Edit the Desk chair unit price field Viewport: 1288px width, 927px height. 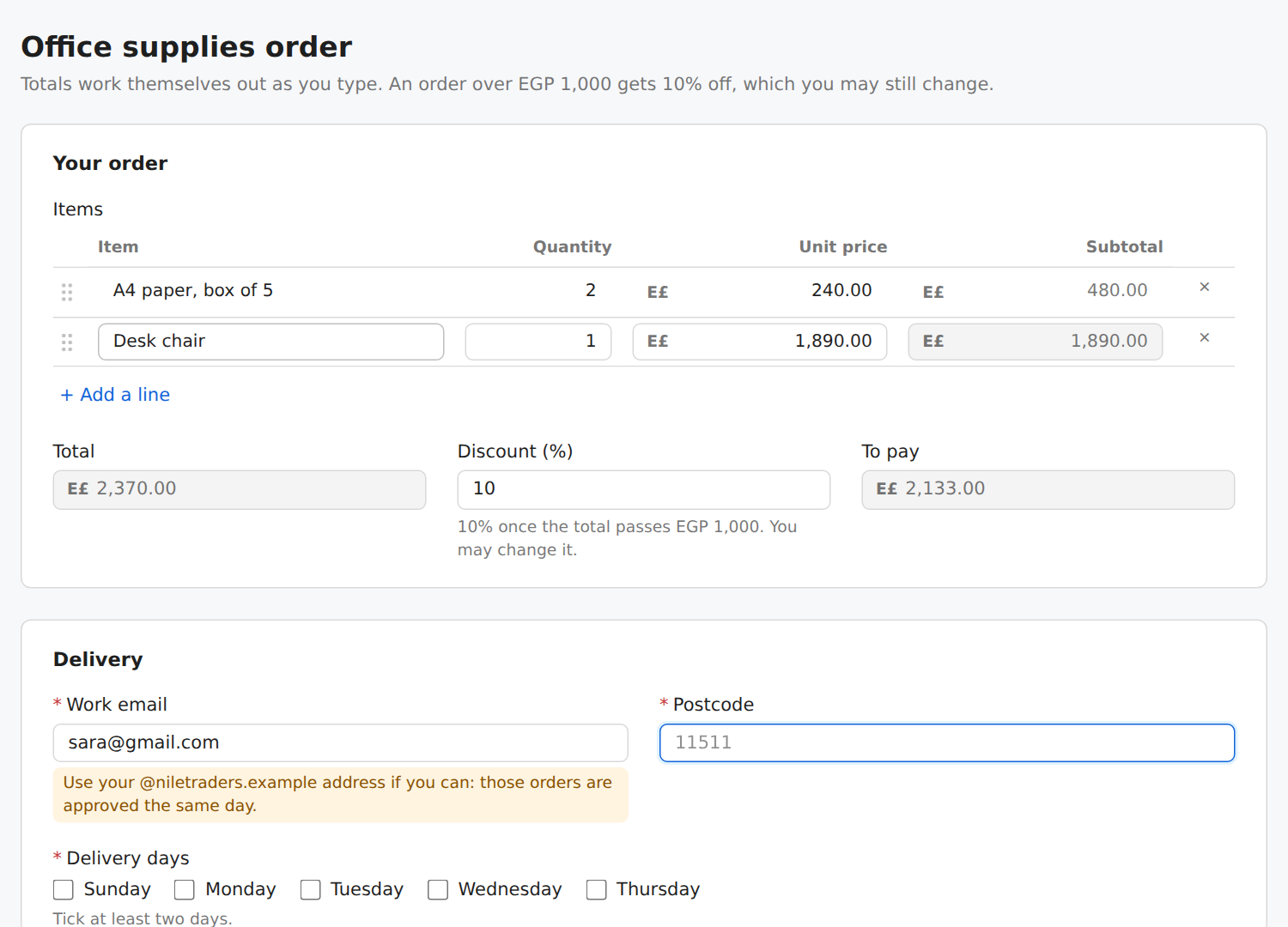[760, 342]
